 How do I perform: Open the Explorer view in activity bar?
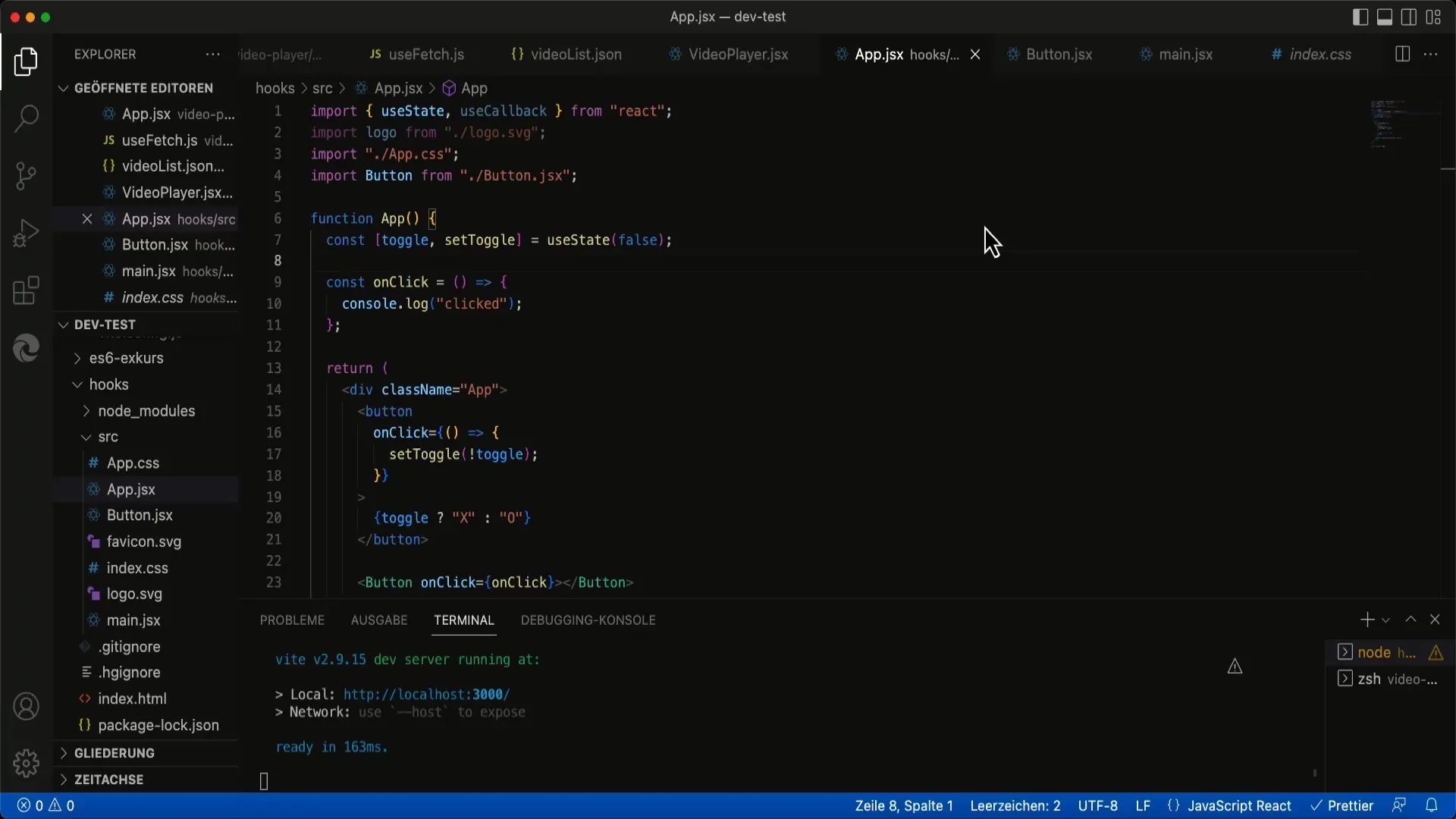coord(26,61)
